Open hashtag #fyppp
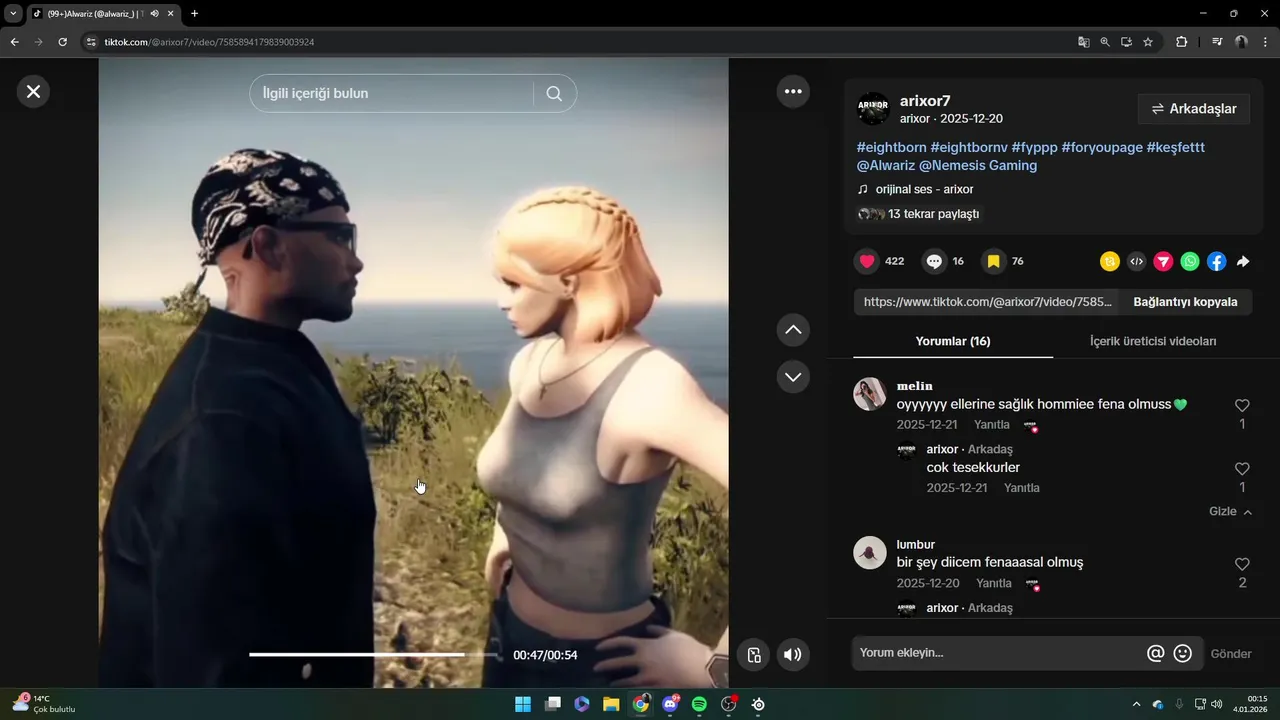This screenshot has height=720, width=1280. (1034, 147)
